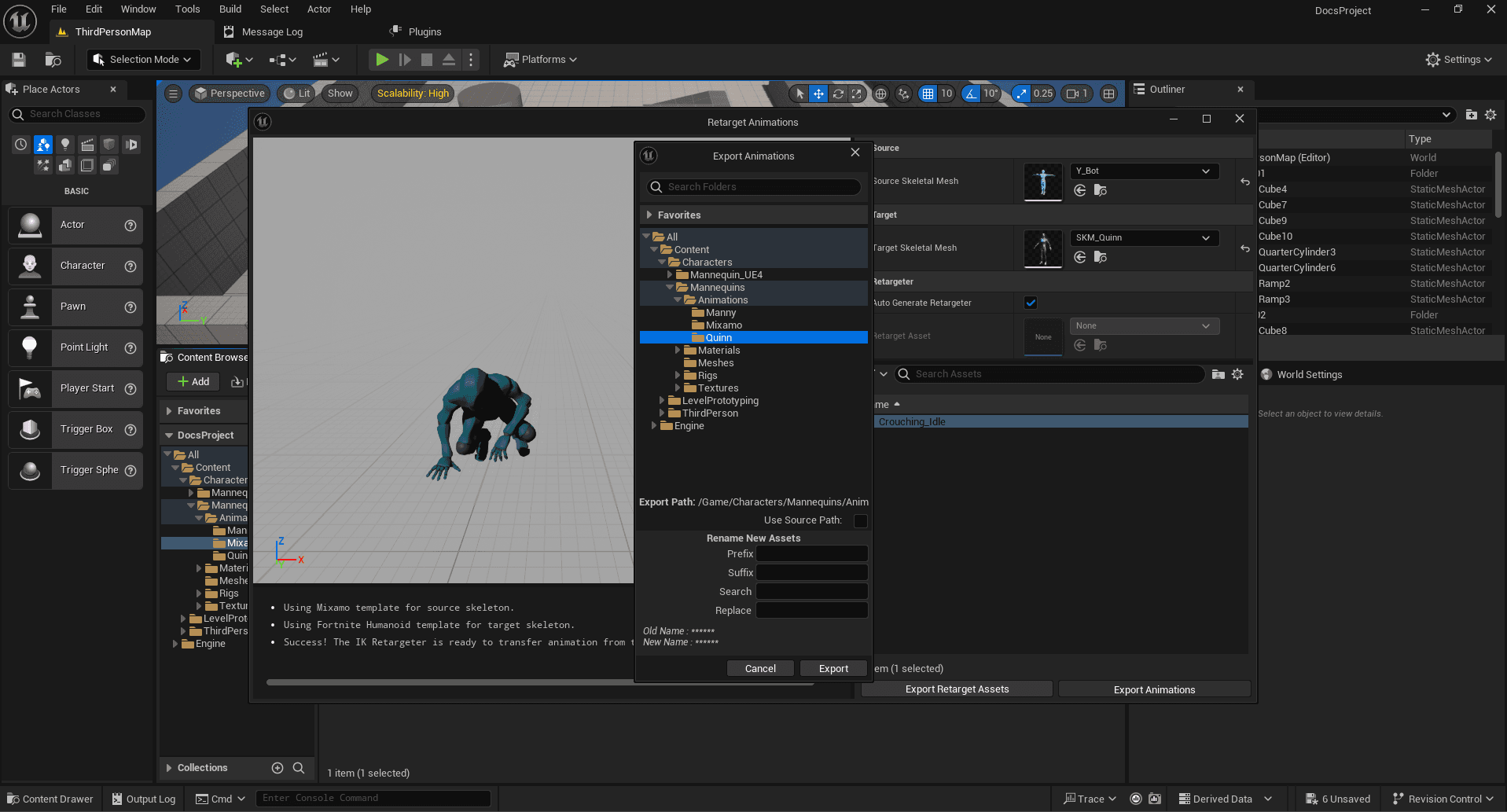The height and width of the screenshot is (812, 1507).
Task: Click the Search Assets input field
Action: [1049, 374]
